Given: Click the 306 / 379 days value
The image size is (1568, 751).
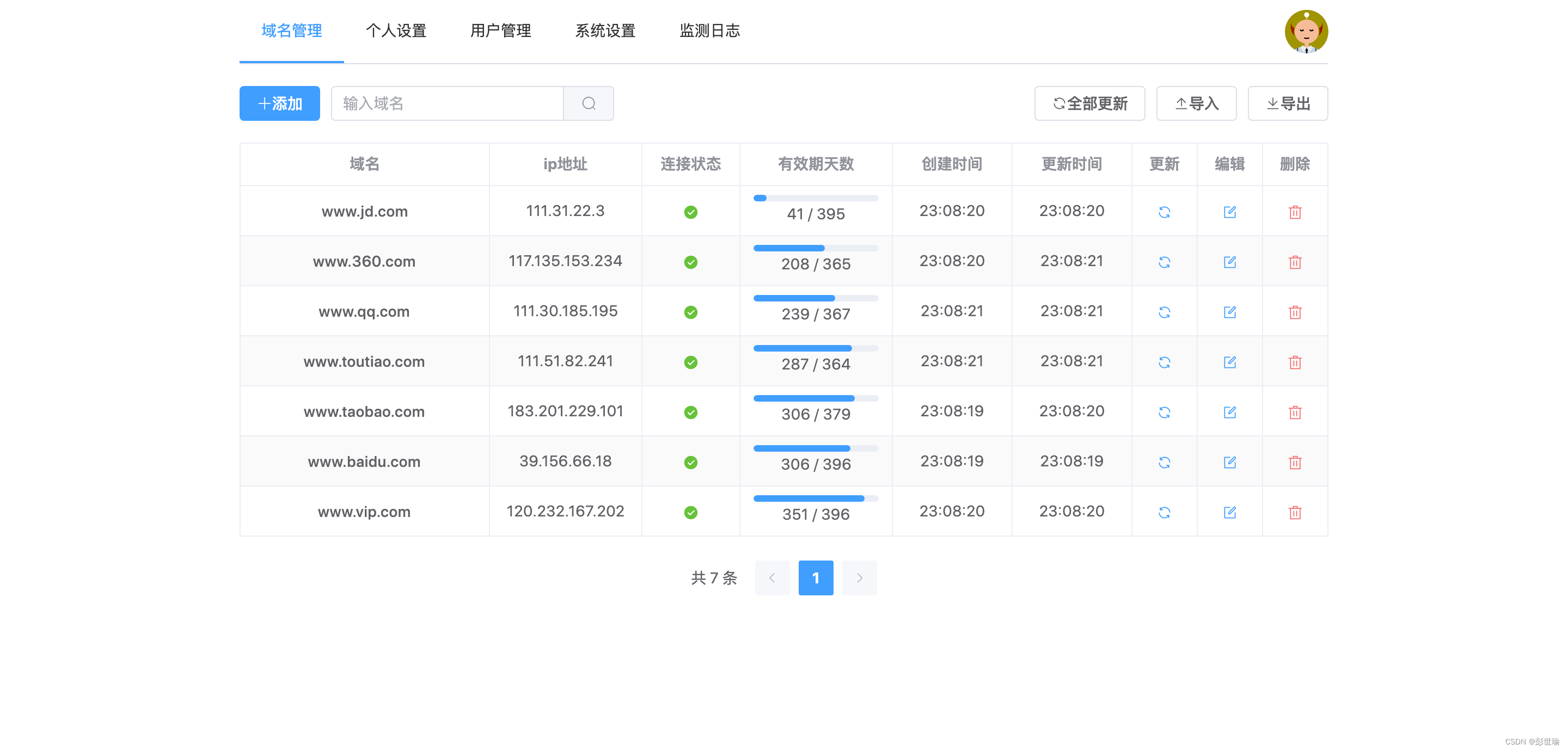Looking at the screenshot, I should (816, 415).
